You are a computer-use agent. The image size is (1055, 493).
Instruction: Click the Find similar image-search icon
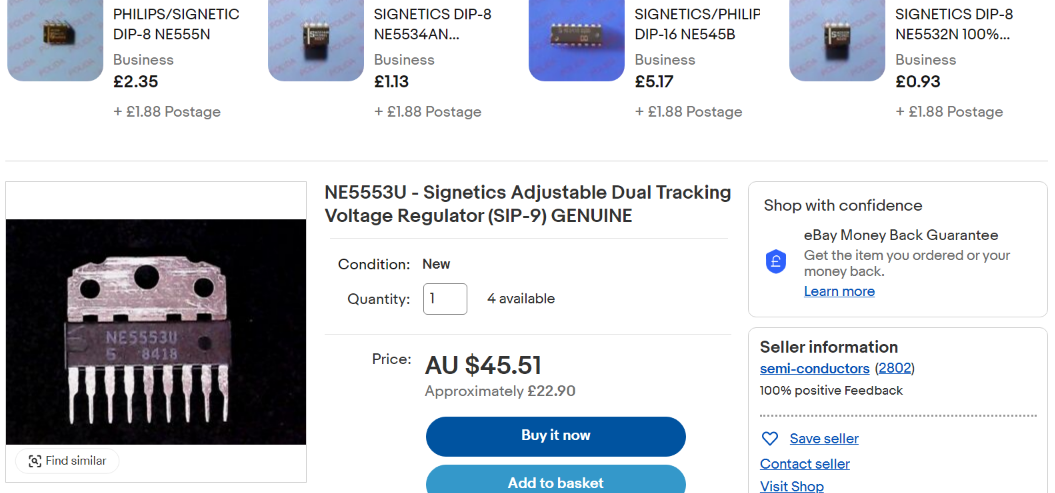pos(35,461)
